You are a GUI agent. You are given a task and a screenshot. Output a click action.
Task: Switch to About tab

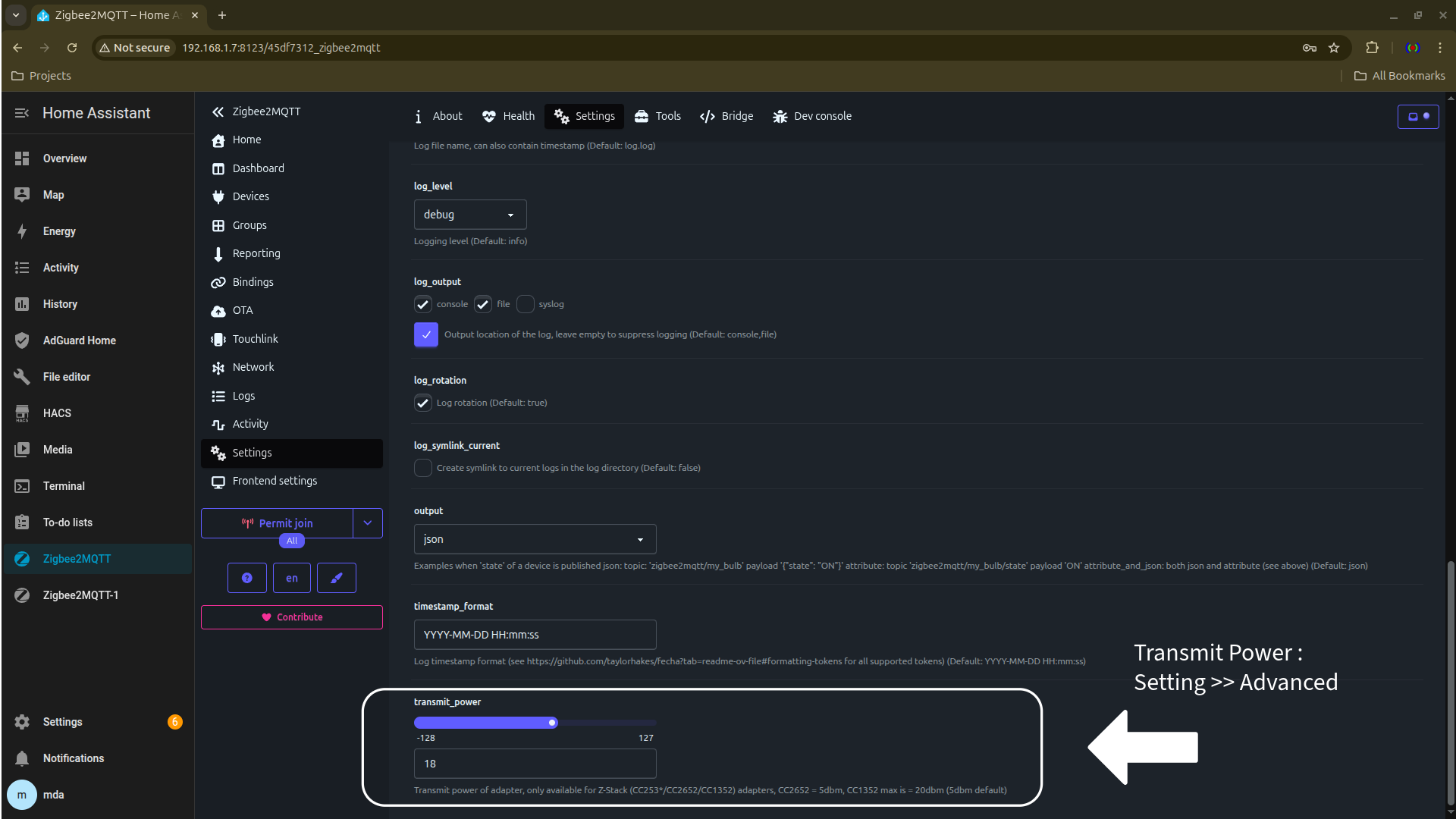coord(439,116)
